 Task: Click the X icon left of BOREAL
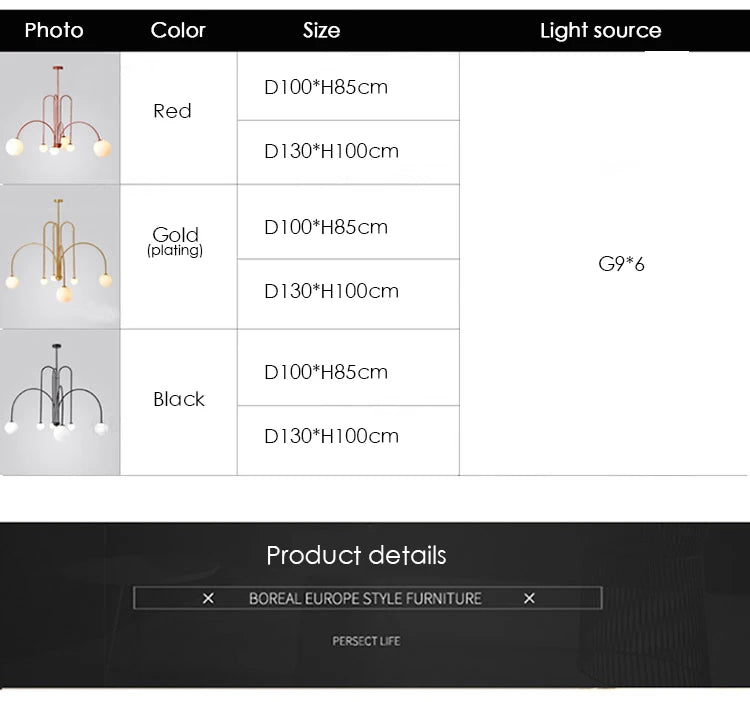click(208, 598)
